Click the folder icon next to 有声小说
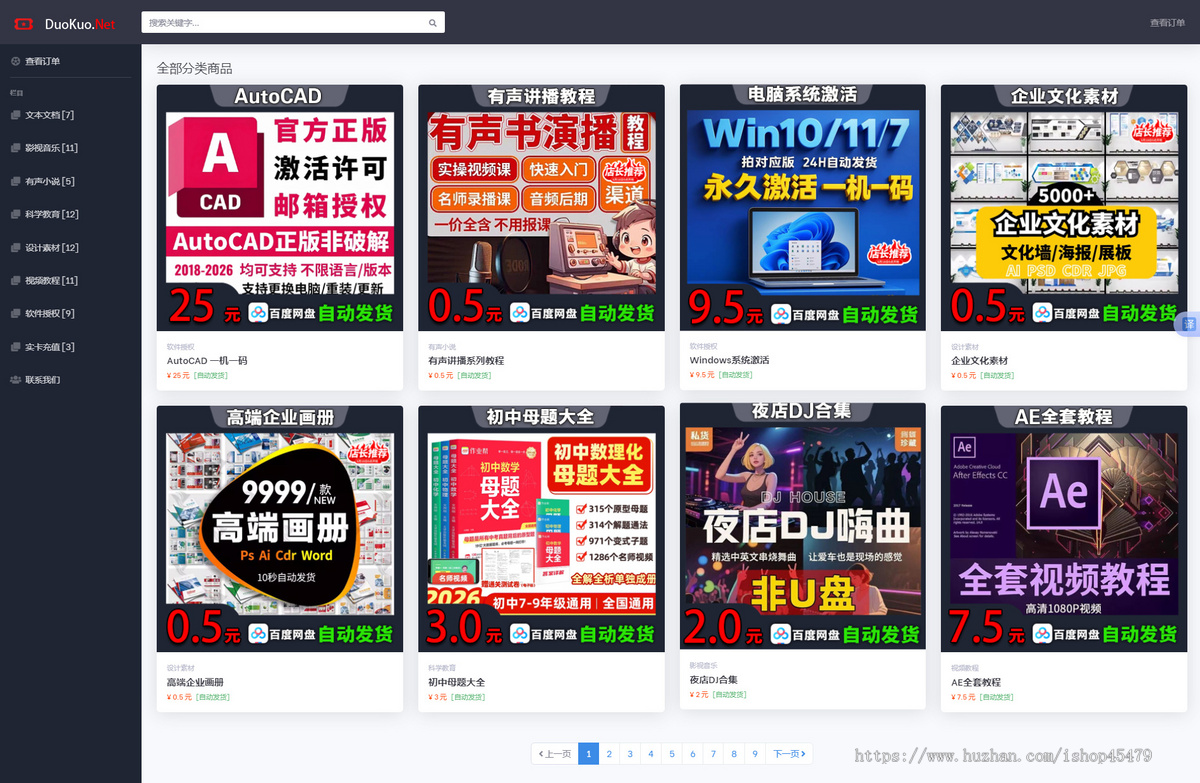Screen dimensions: 1200x783 15,181
